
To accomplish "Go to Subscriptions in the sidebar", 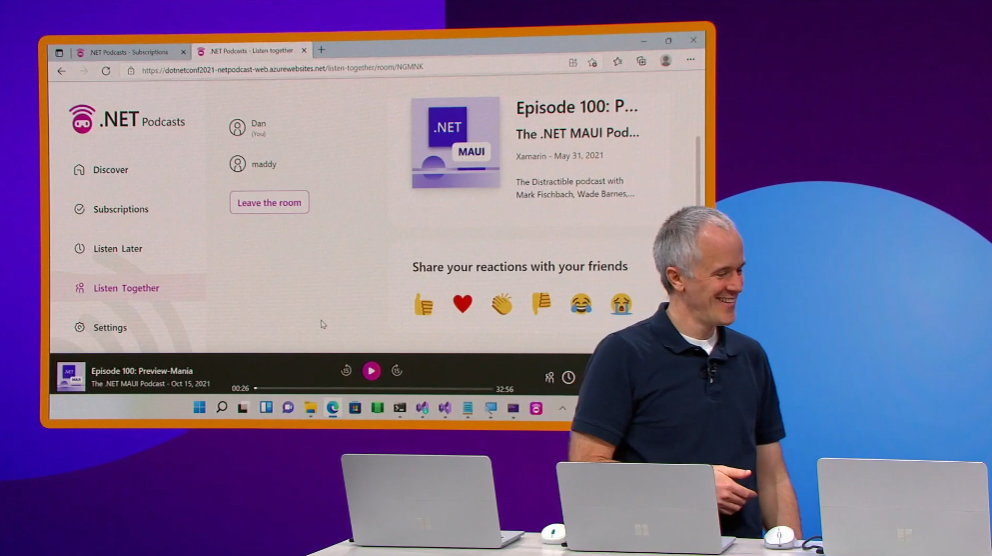I will (x=111, y=209).
